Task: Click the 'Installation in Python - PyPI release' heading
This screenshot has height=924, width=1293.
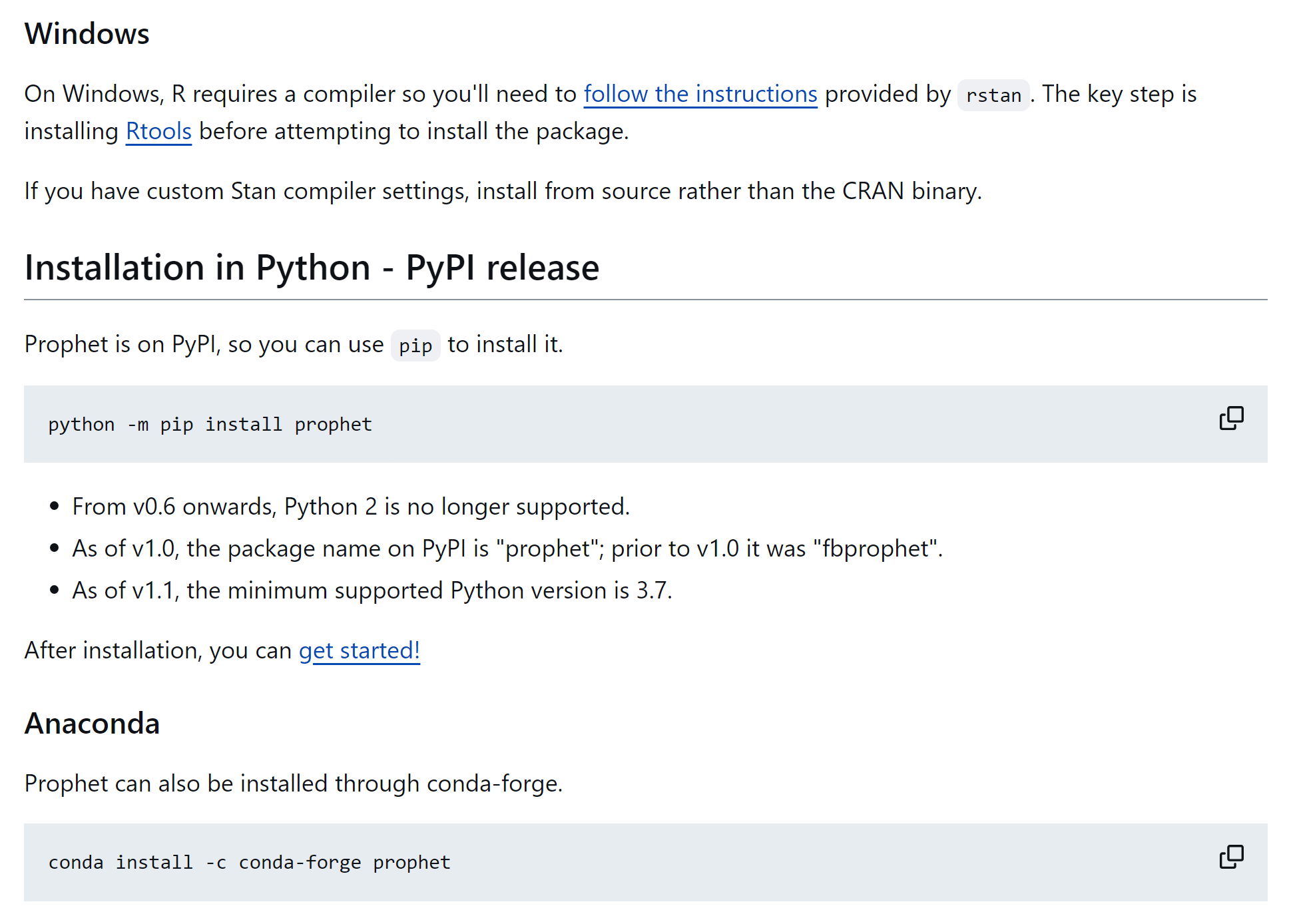Action: (x=312, y=268)
